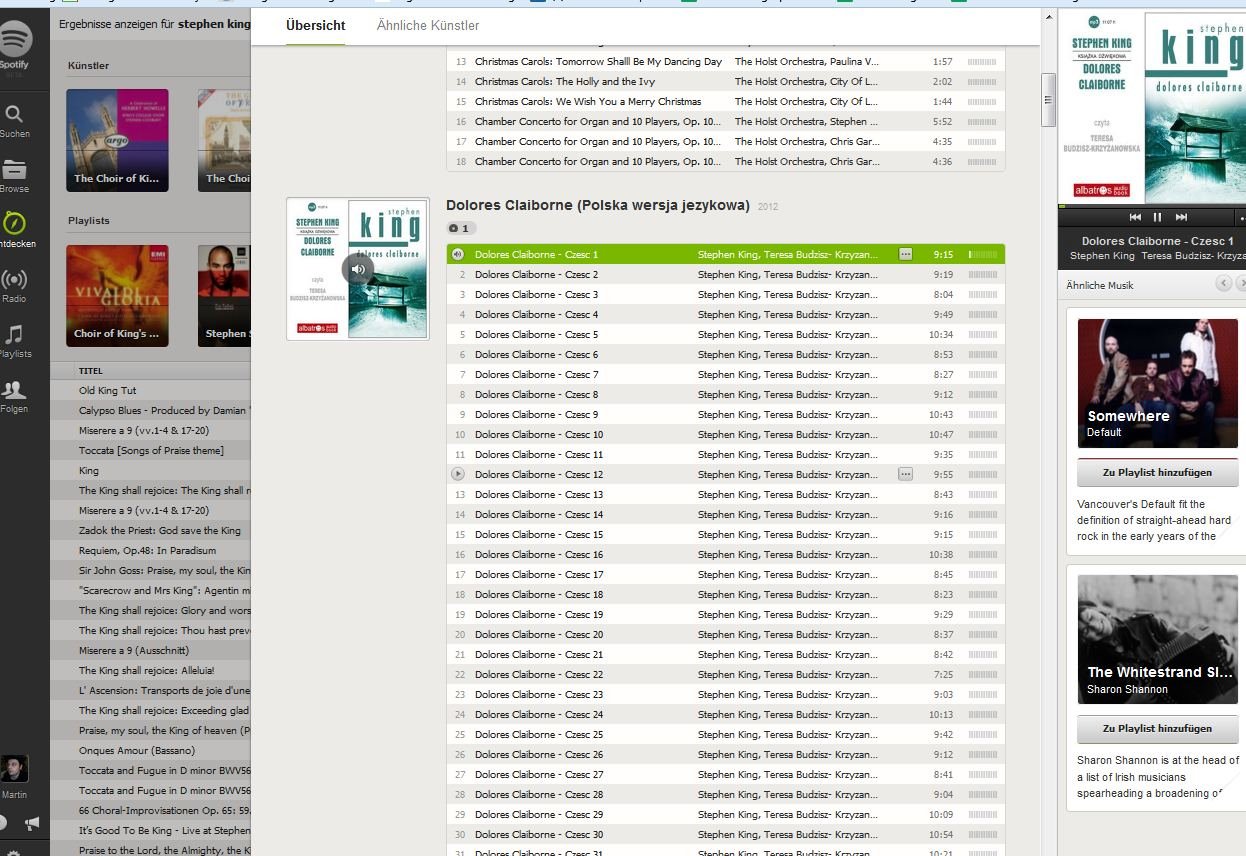Screen dimensions: 1246x856
Task: Open The Choir of Ki... artist tile
Action: coord(117,140)
